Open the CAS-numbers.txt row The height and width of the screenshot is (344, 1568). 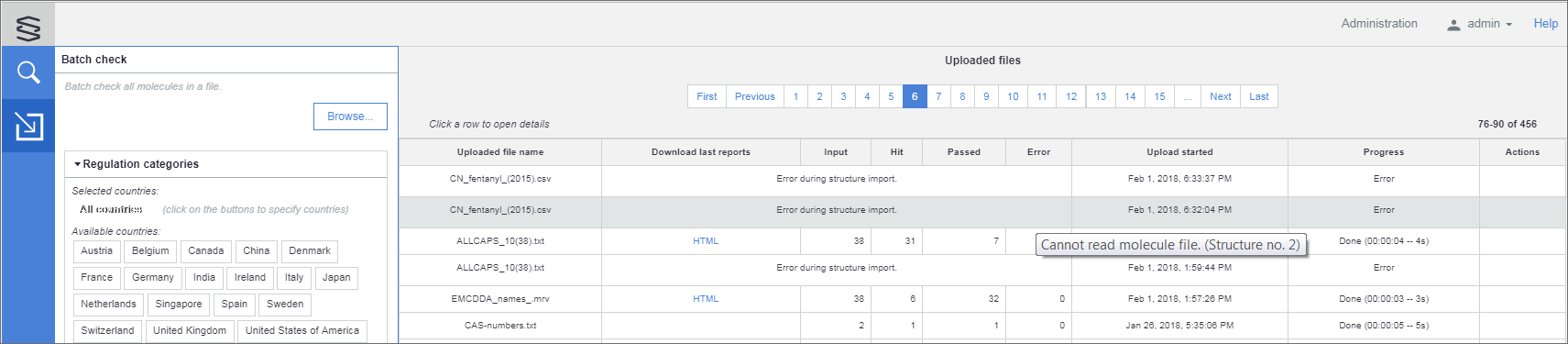tap(982, 326)
